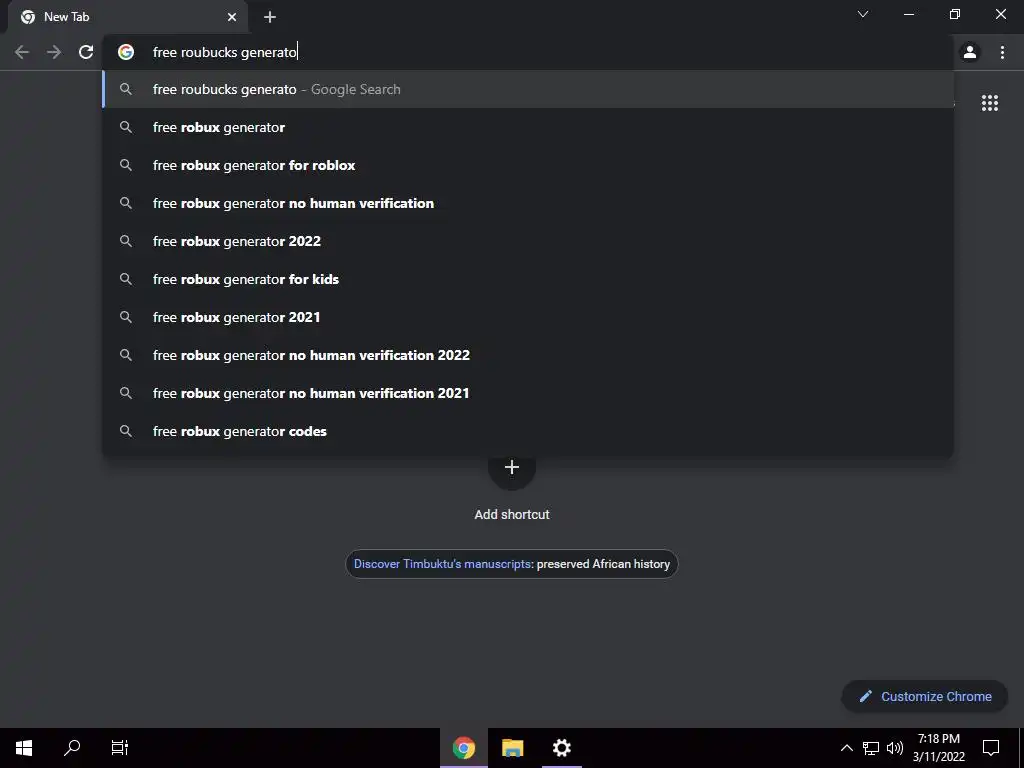Click the Google logo in address bar
The height and width of the screenshot is (768, 1024).
126,52
